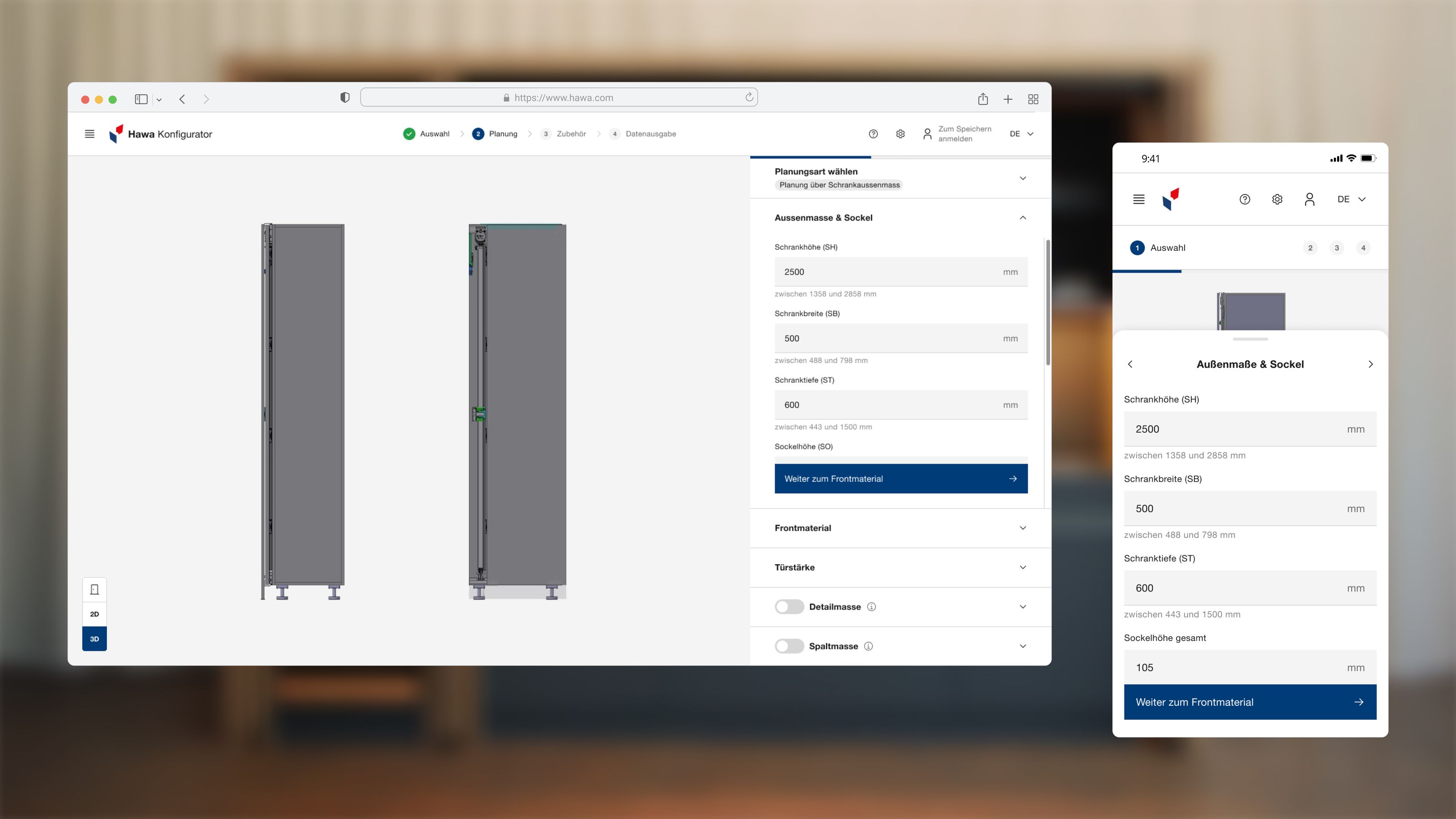
Task: Click the side panel vertical scrollbar
Action: click(x=1048, y=303)
